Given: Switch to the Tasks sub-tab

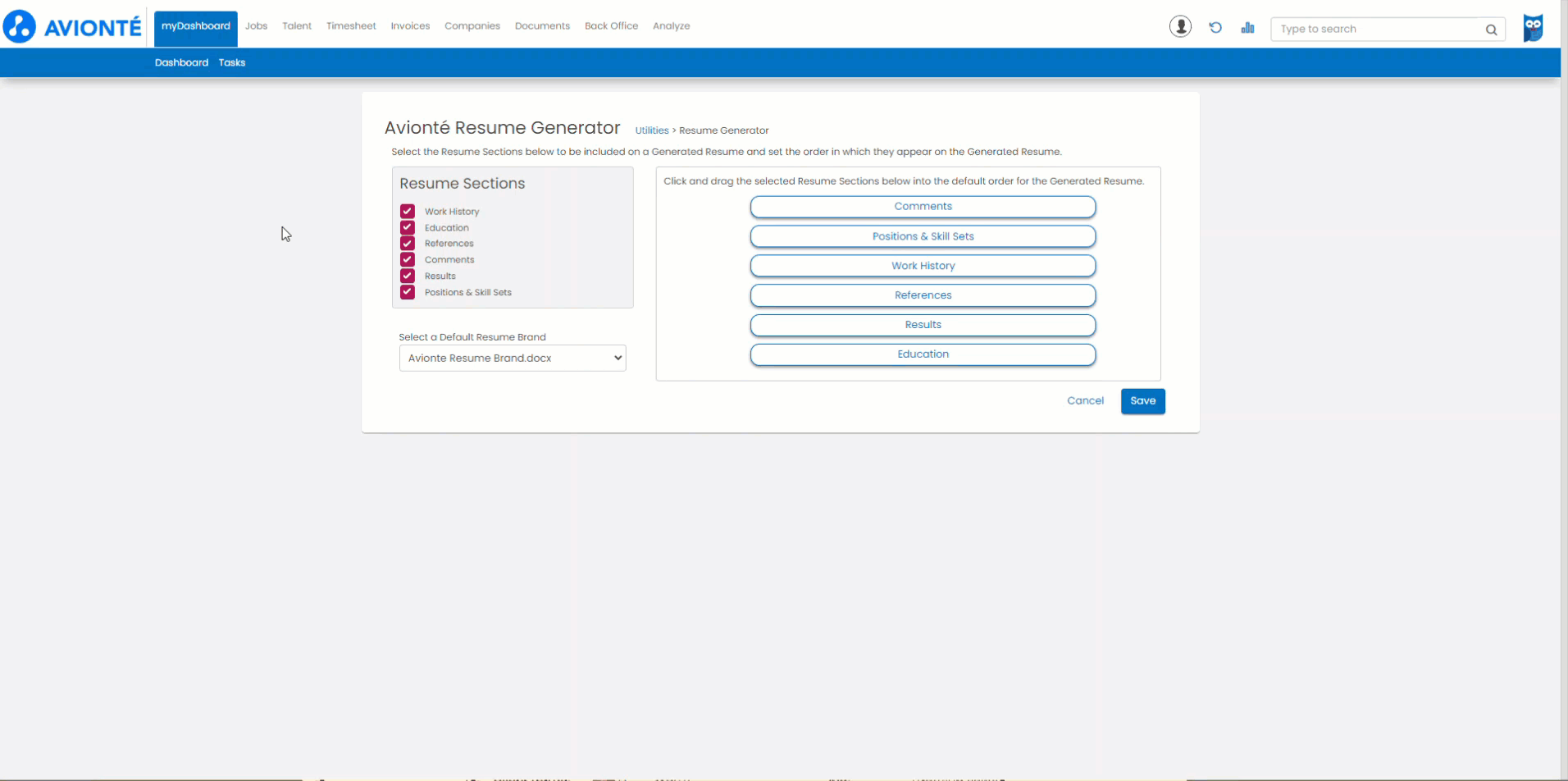Looking at the screenshot, I should pos(232,62).
